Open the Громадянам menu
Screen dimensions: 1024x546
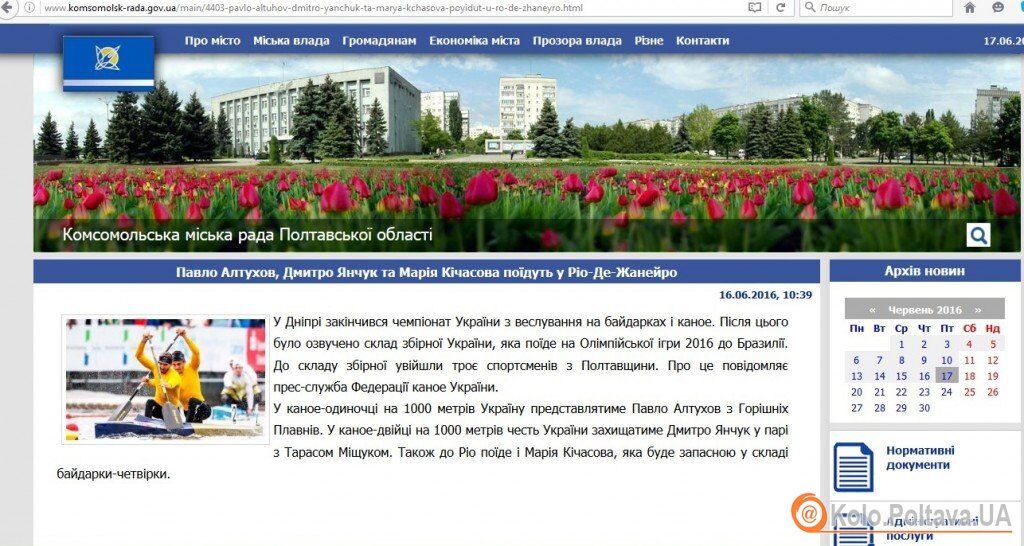[379, 40]
